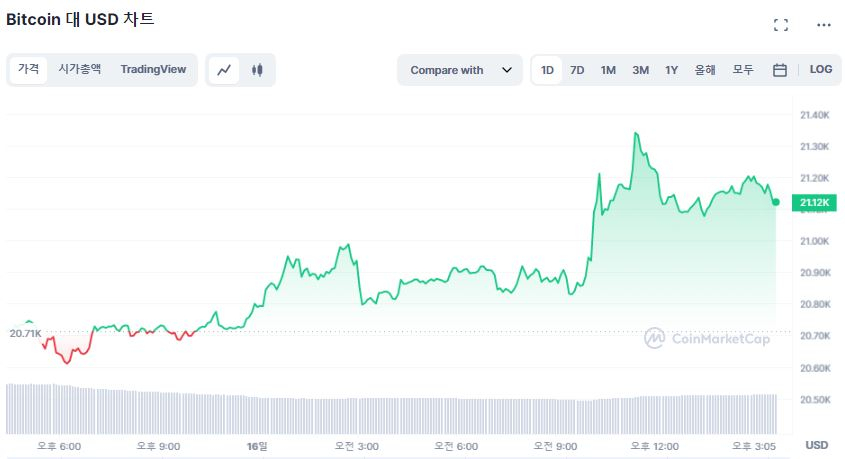This screenshot has height=459, width=845.
Task: Select the 올해 time range
Action: pyautogui.click(x=705, y=70)
